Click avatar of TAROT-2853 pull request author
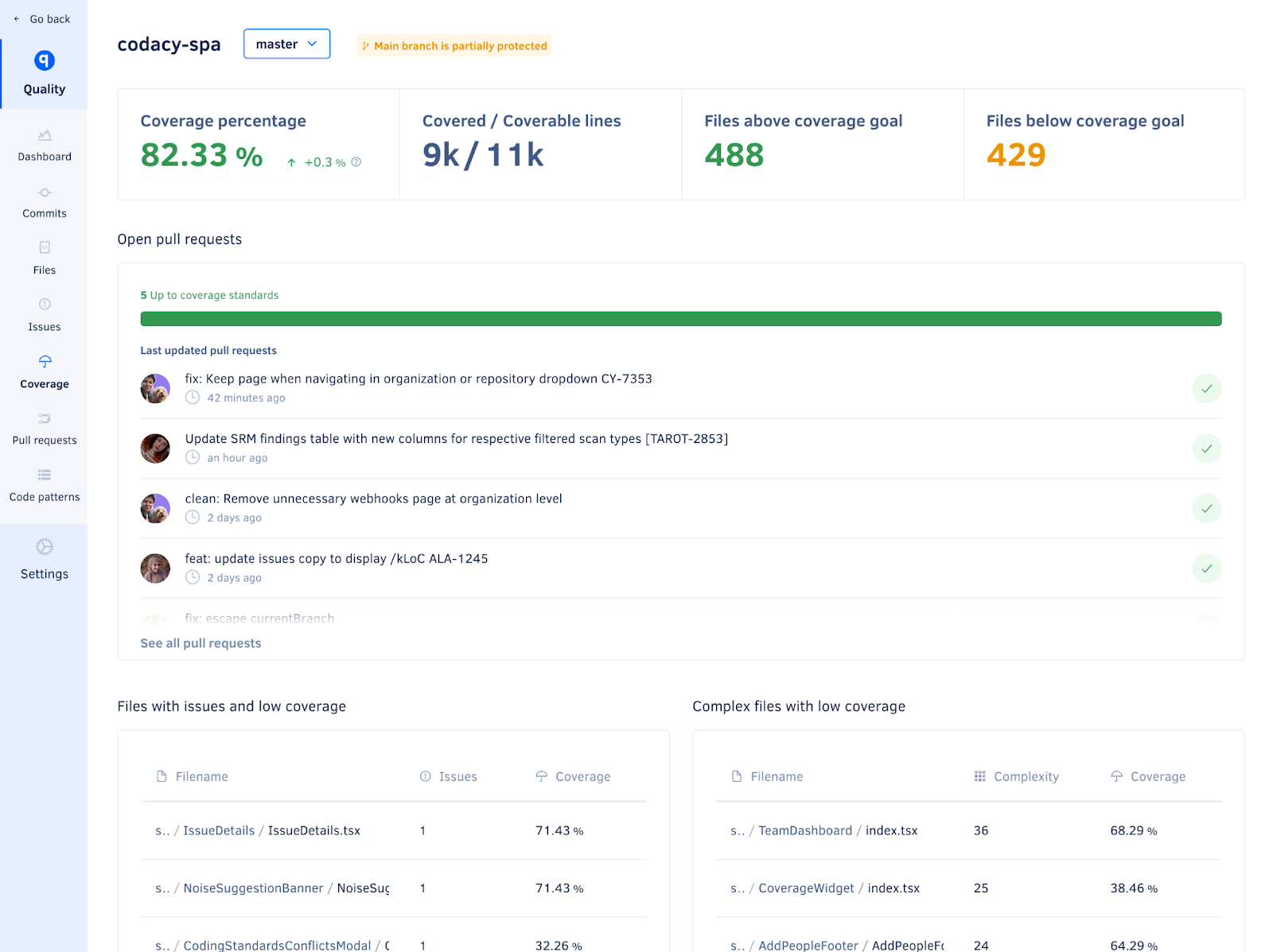The height and width of the screenshot is (952, 1273). click(155, 449)
